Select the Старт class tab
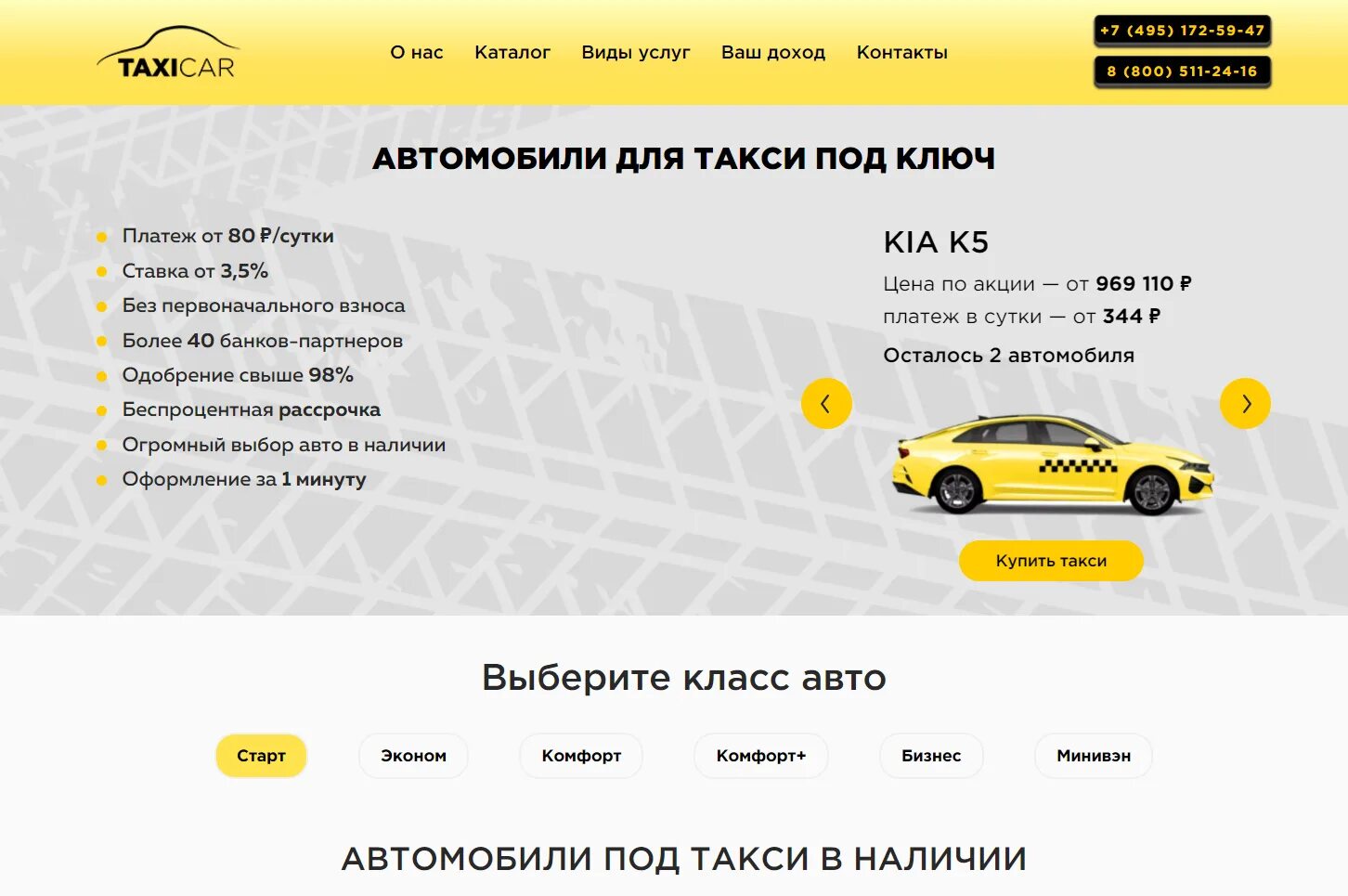Viewport: 1348px width, 896px height. [x=261, y=756]
